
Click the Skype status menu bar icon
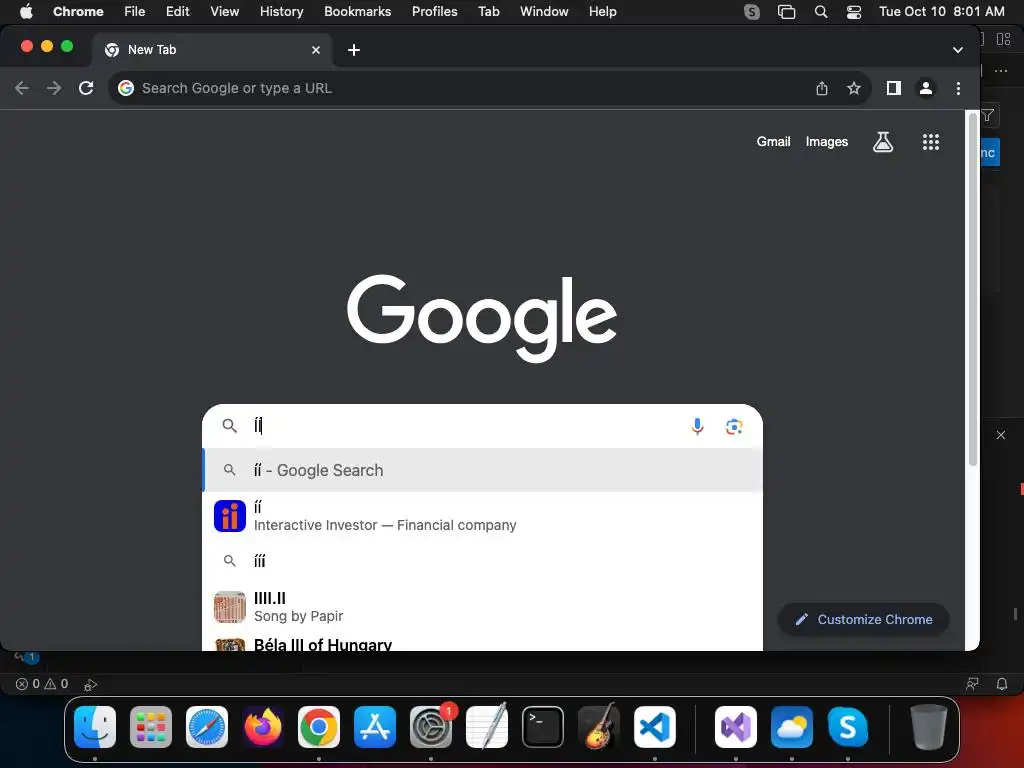tap(752, 12)
